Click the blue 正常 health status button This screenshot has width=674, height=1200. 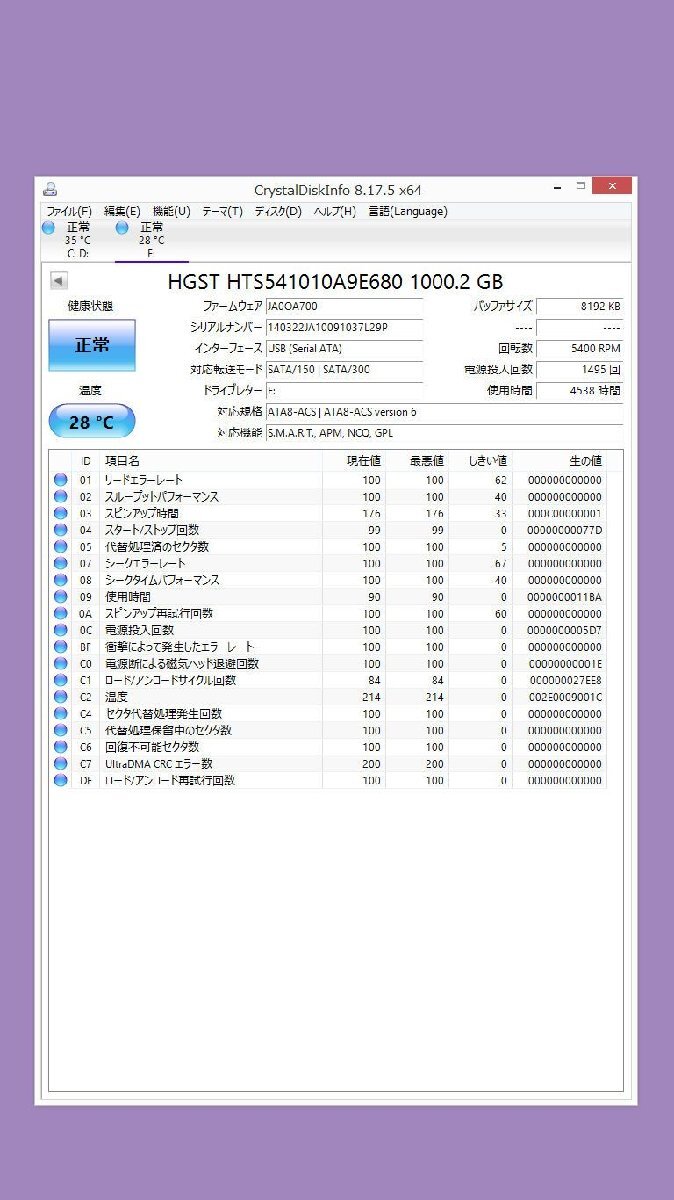point(92,345)
